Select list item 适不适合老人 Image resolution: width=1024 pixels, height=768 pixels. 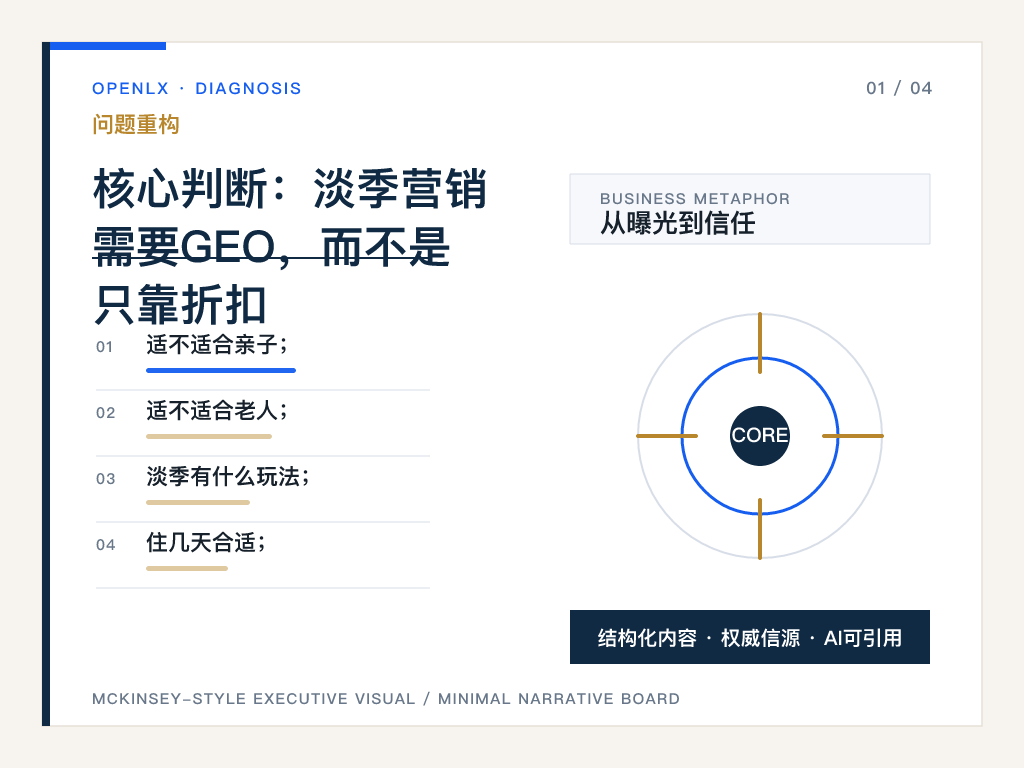pos(216,411)
